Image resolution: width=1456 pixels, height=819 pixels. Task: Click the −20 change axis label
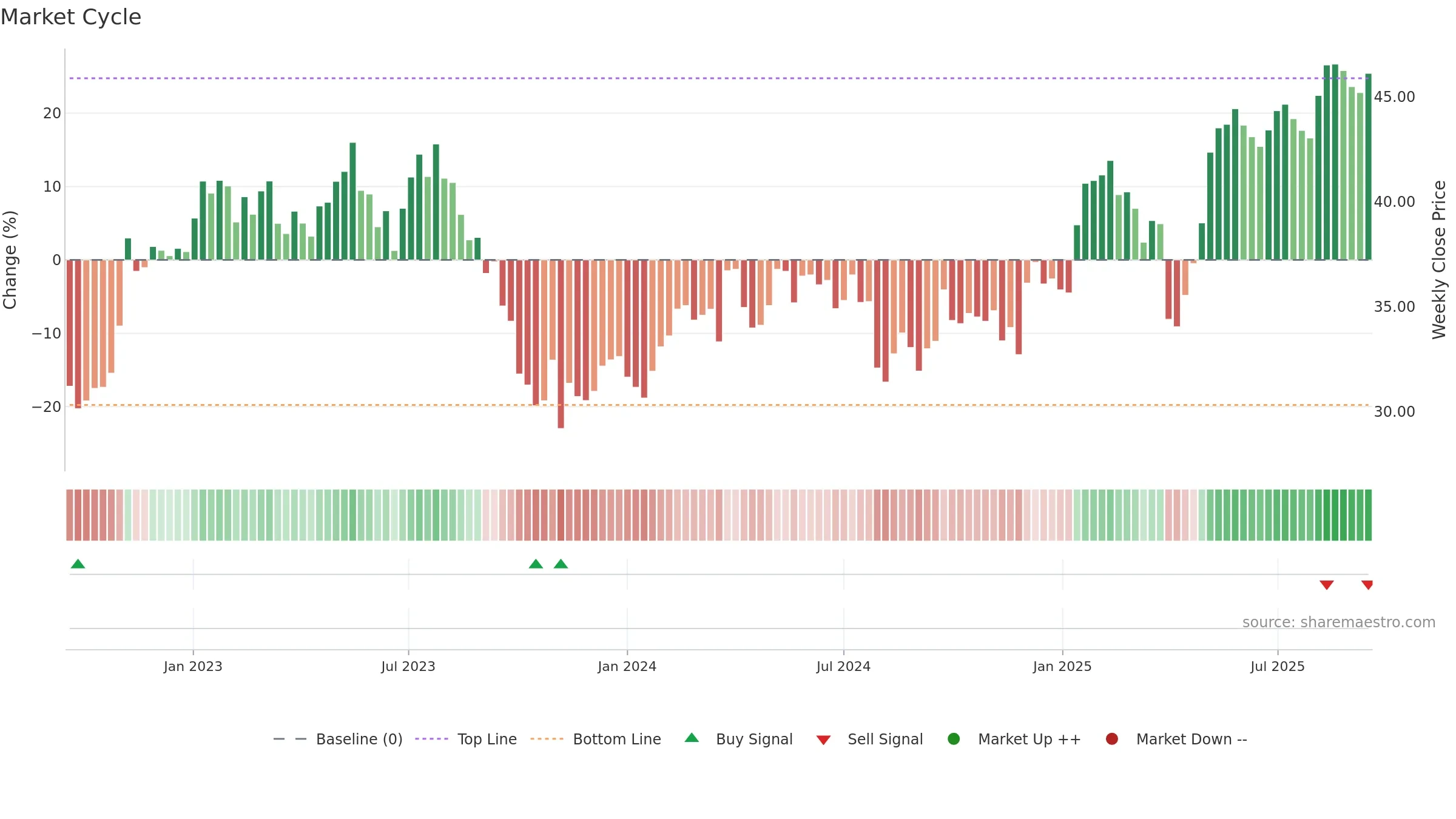click(x=47, y=407)
